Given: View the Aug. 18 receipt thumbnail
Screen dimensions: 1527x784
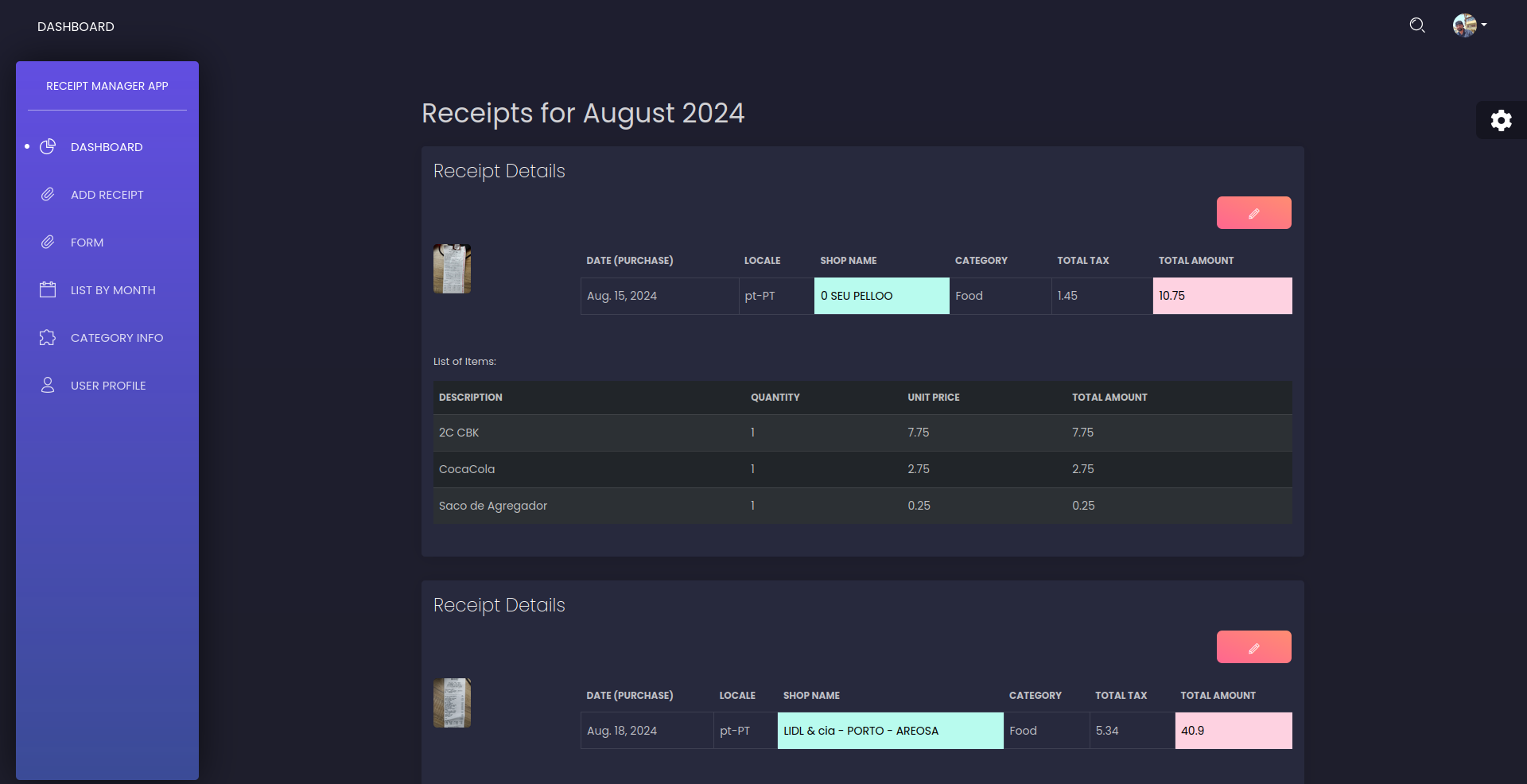Looking at the screenshot, I should tap(452, 703).
